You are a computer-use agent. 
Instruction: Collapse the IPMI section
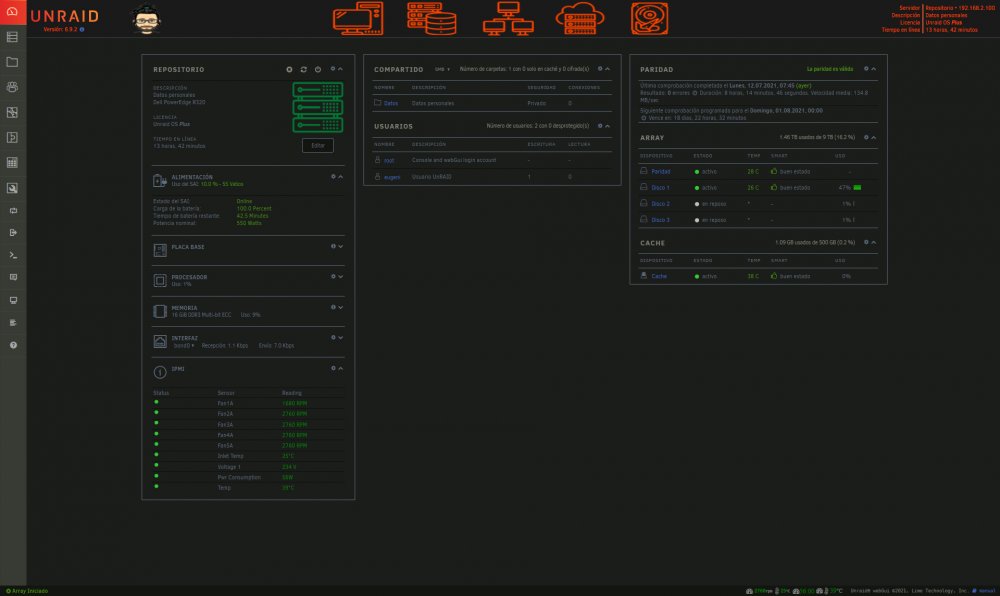[341, 368]
